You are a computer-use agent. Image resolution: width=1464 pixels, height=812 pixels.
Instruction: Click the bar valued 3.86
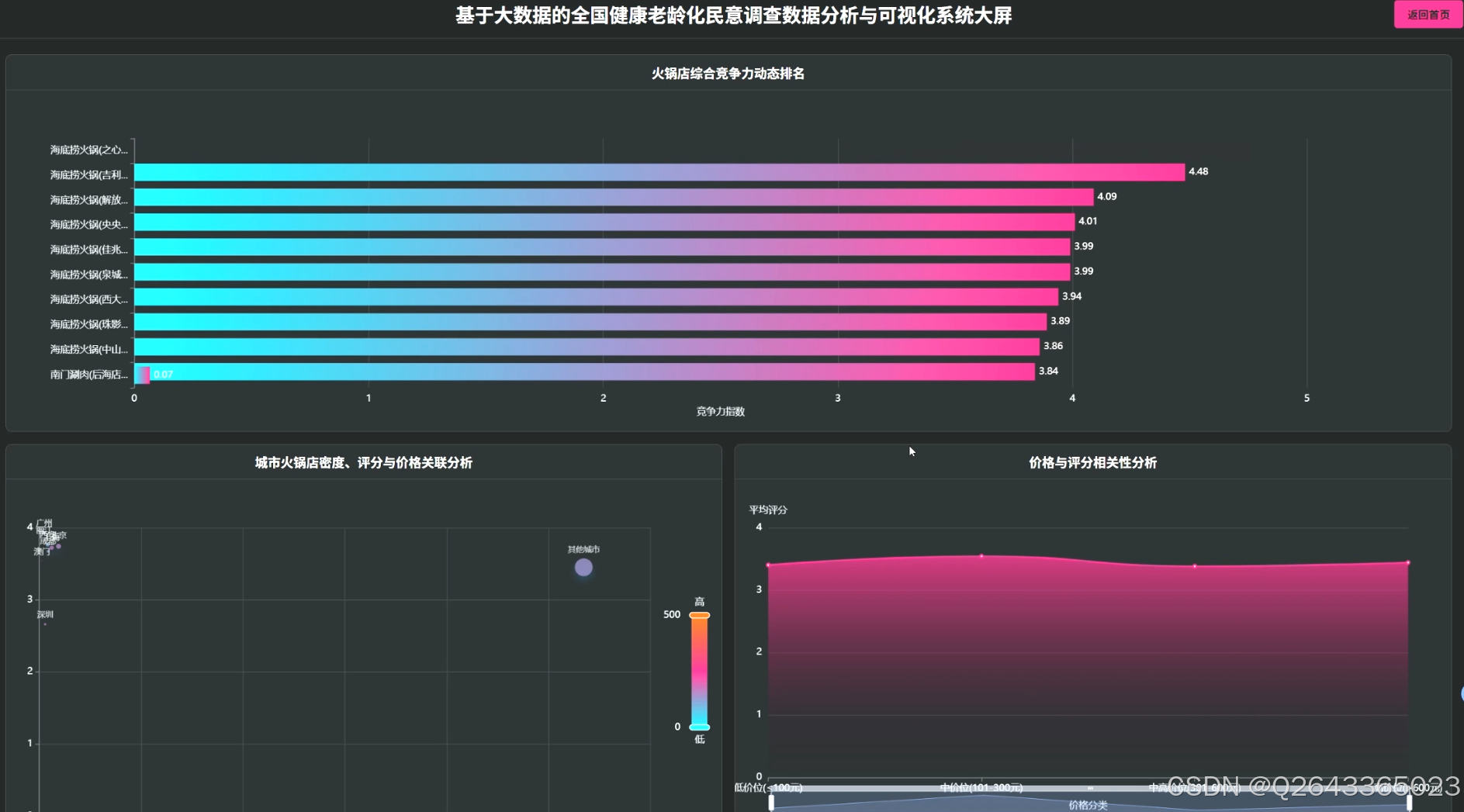pyautogui.click(x=587, y=347)
